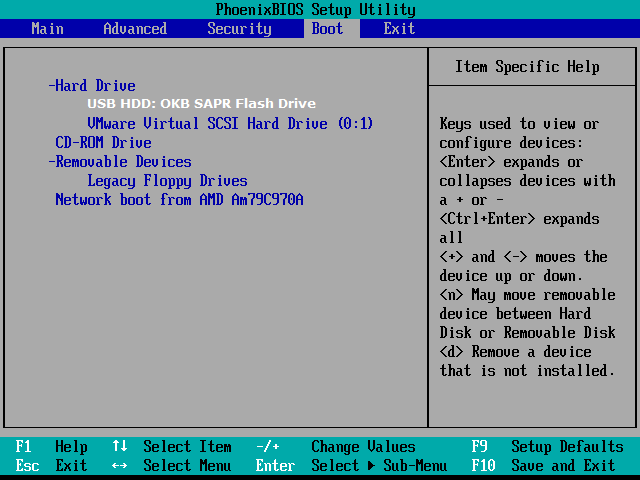
Task: Switch to the Advanced tab
Action: pos(135,29)
